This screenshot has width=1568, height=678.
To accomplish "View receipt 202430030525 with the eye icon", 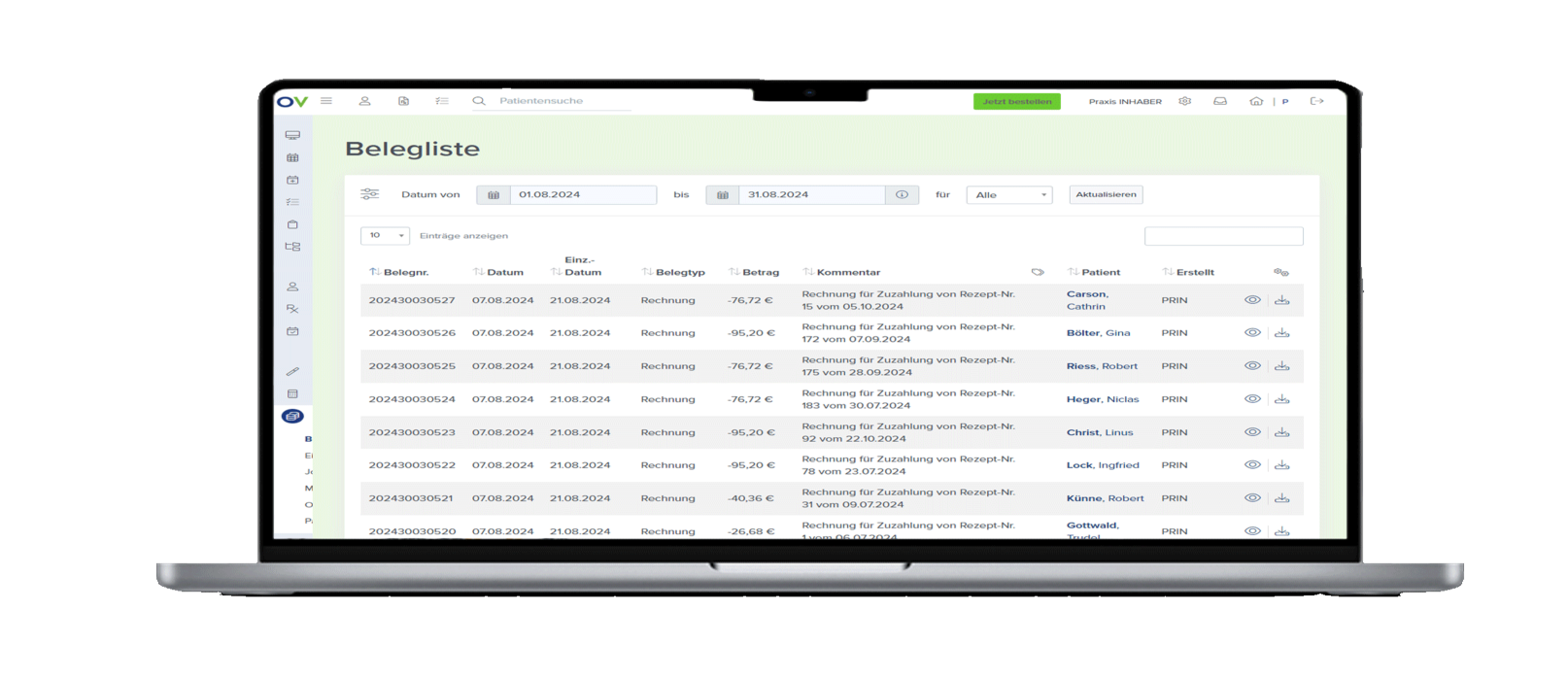I will (1252, 366).
